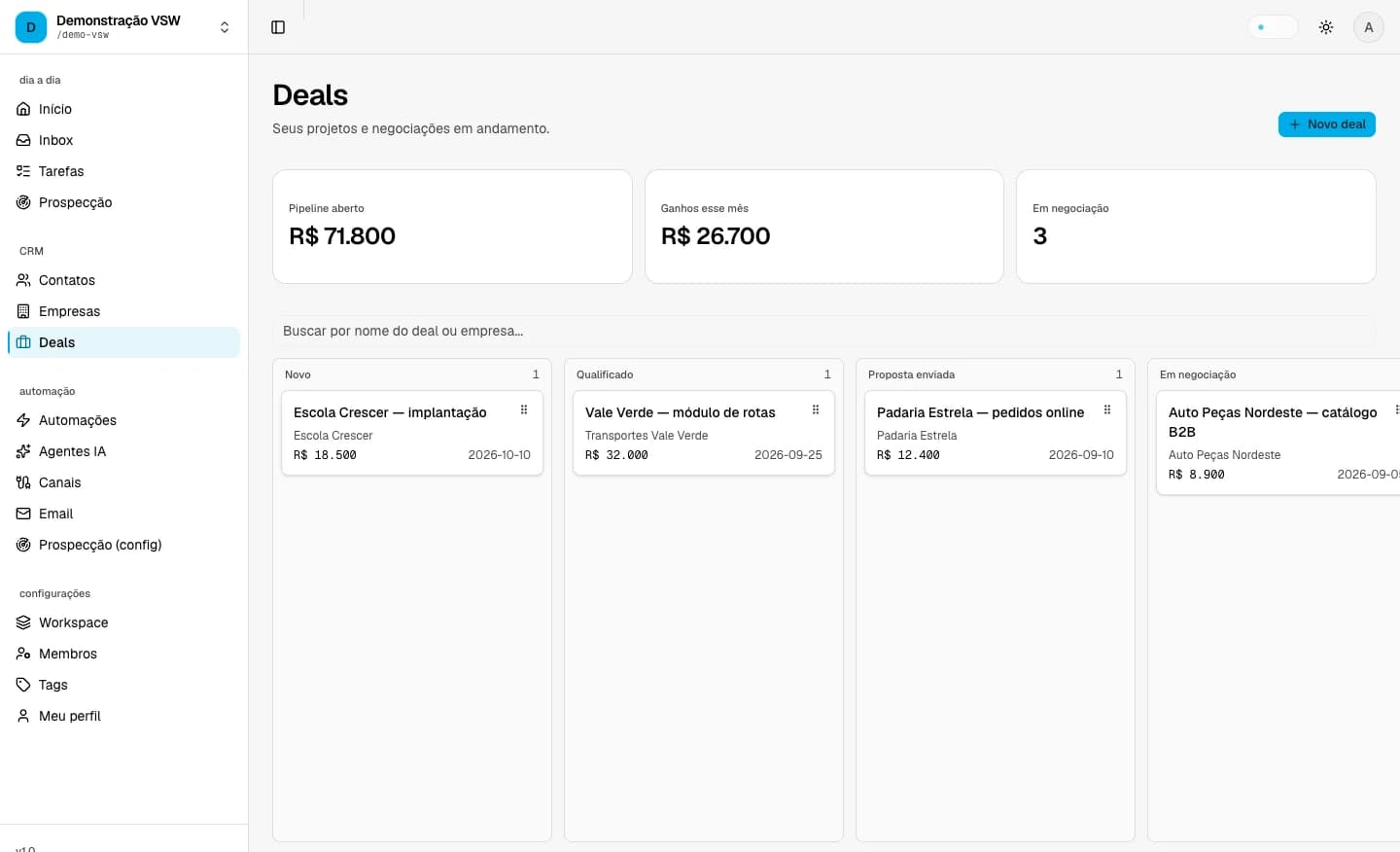Click the Pipeline aberto R$ 71.800 card

[x=452, y=227]
